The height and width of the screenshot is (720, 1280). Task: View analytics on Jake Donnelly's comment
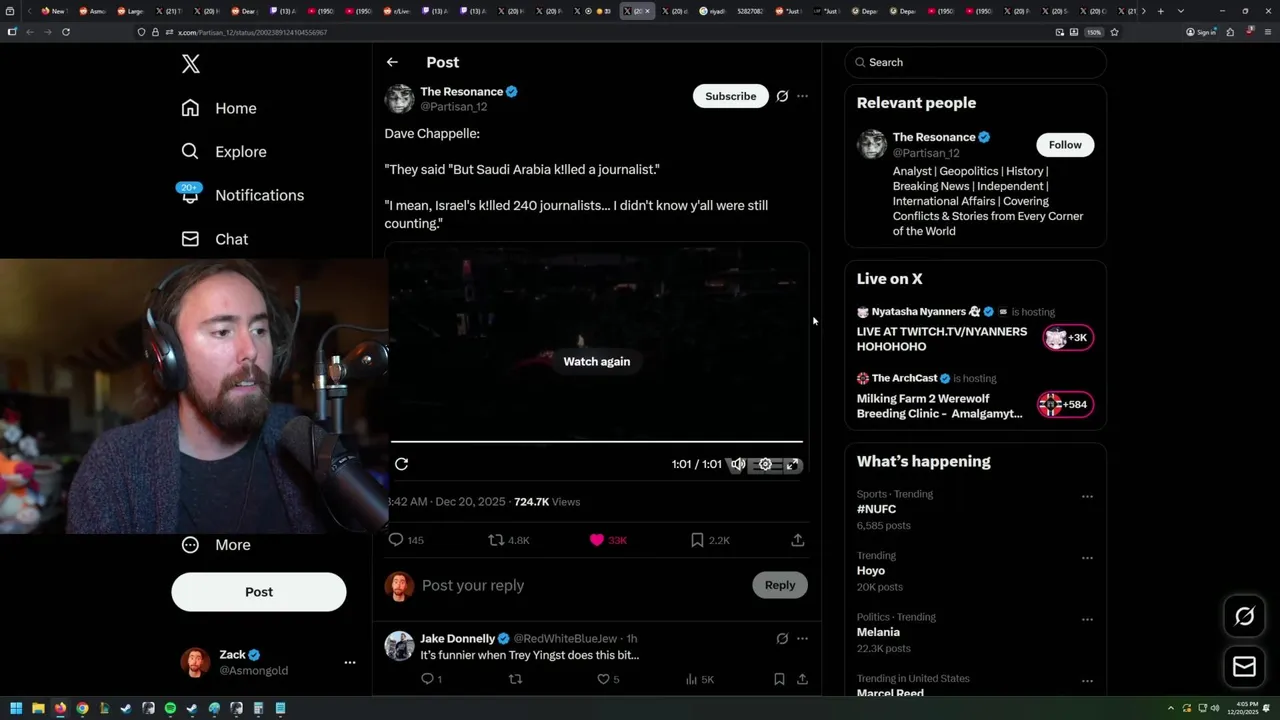(x=699, y=679)
